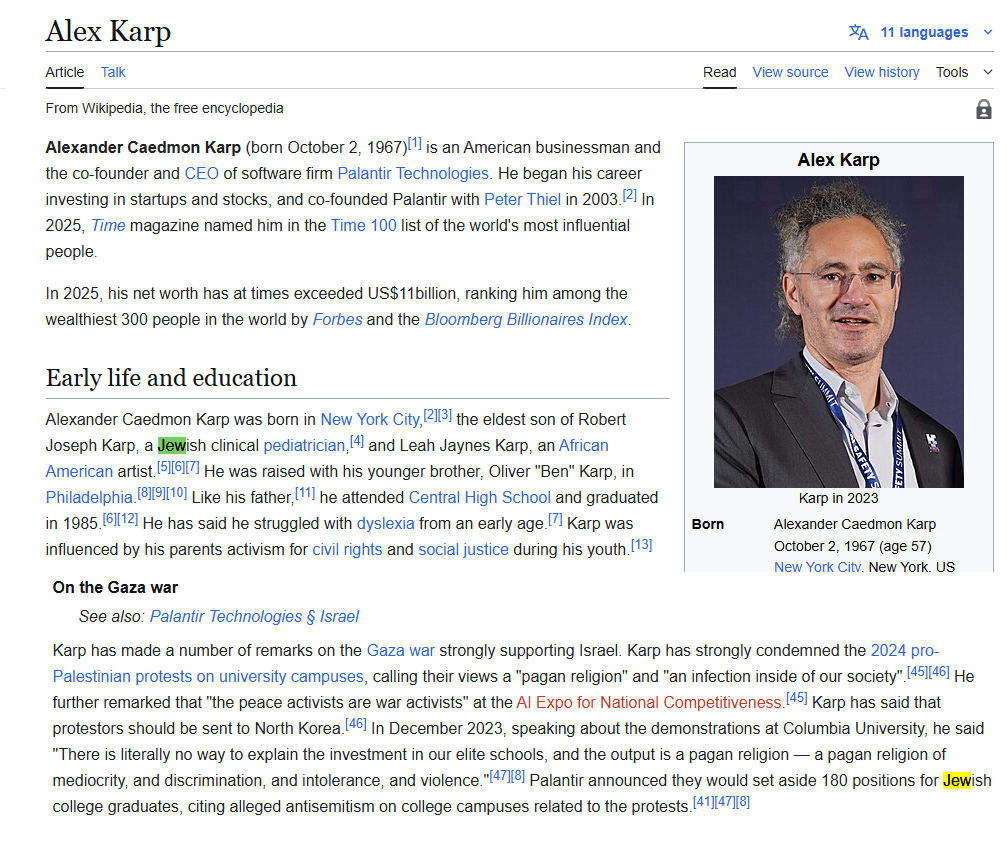Image resolution: width=1006 pixels, height=847 pixels.
Task: Open citation [12] after 'in 1985'
Action: (128, 519)
